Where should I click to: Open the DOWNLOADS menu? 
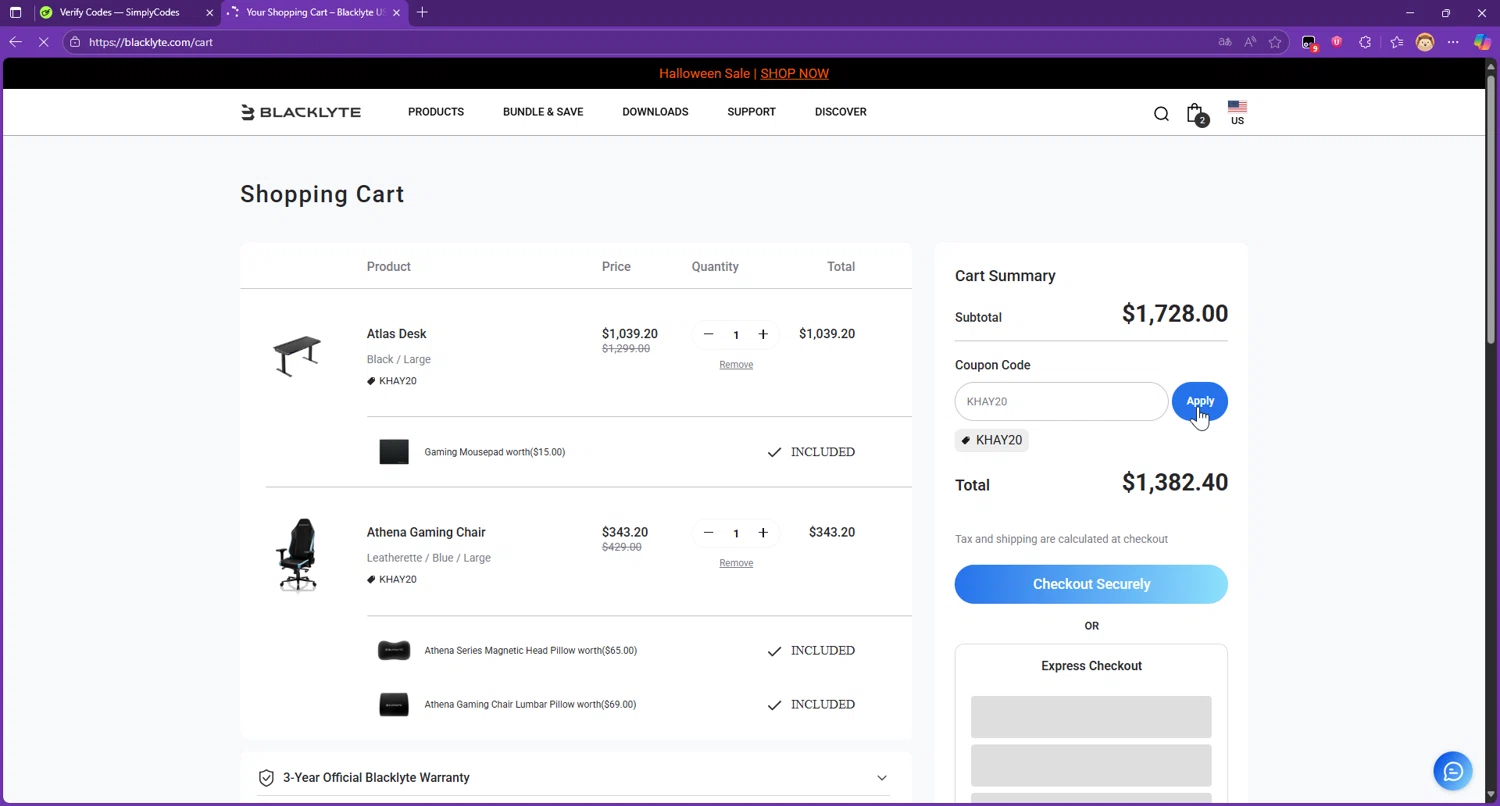click(655, 112)
